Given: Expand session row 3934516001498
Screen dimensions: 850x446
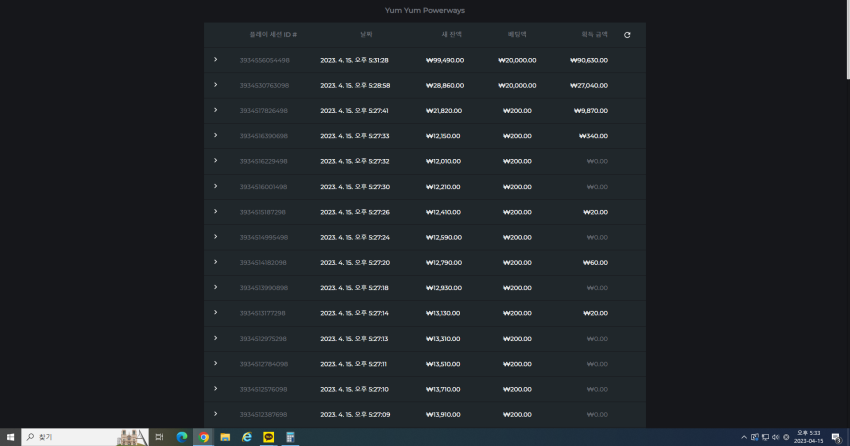Looking at the screenshot, I should click(x=215, y=186).
